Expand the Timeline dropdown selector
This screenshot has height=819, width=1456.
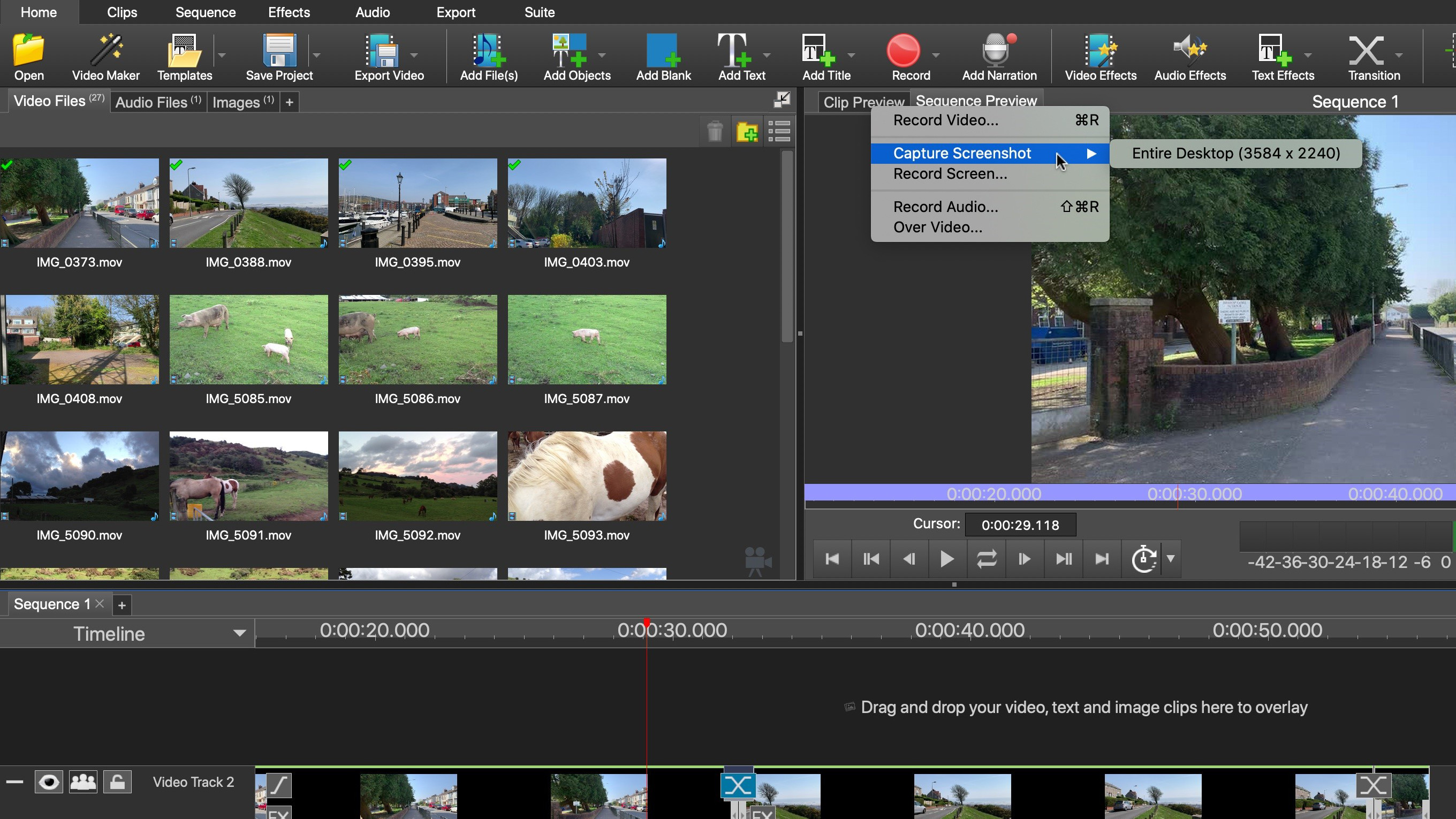tap(240, 633)
